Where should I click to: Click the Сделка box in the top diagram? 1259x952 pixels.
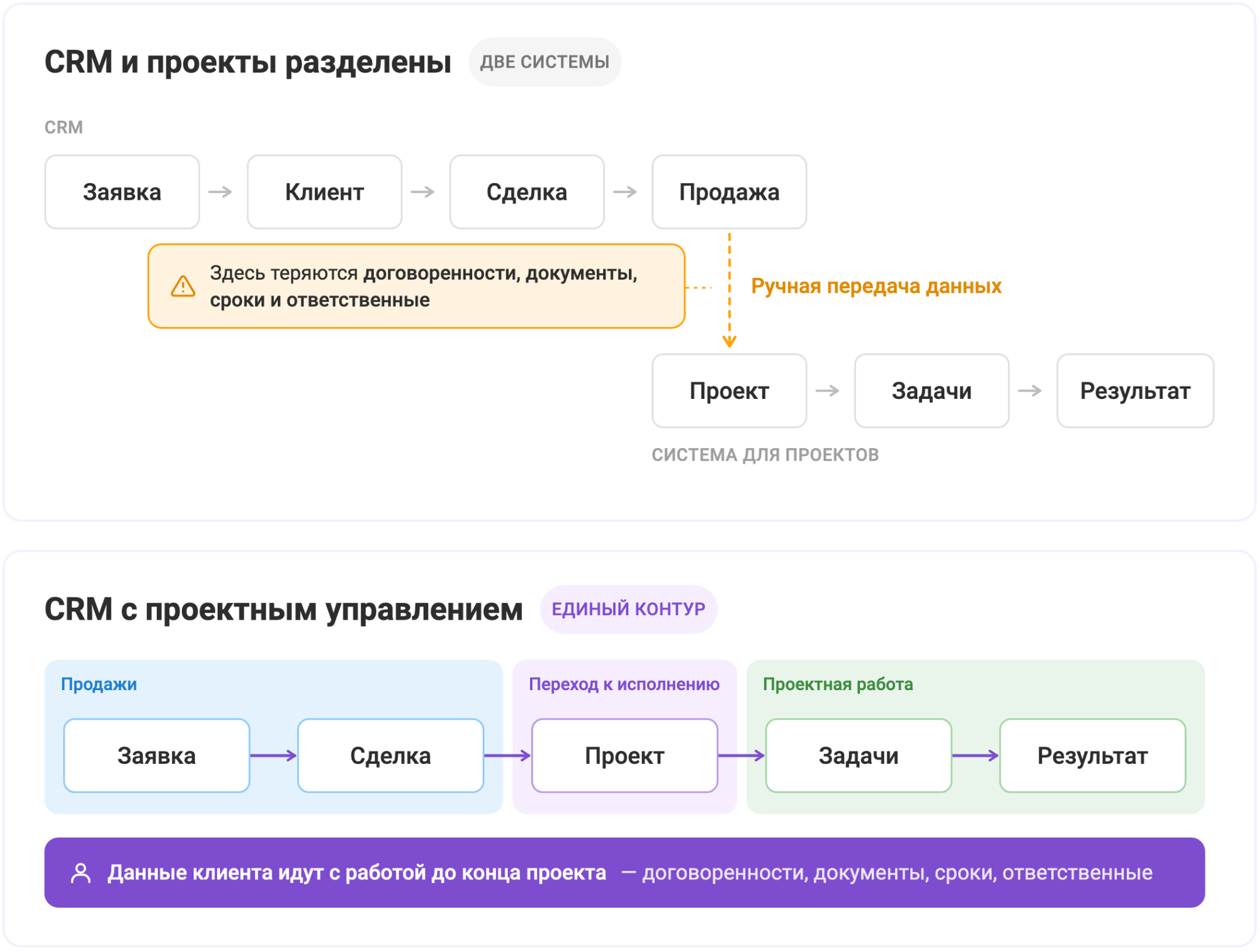click(527, 192)
